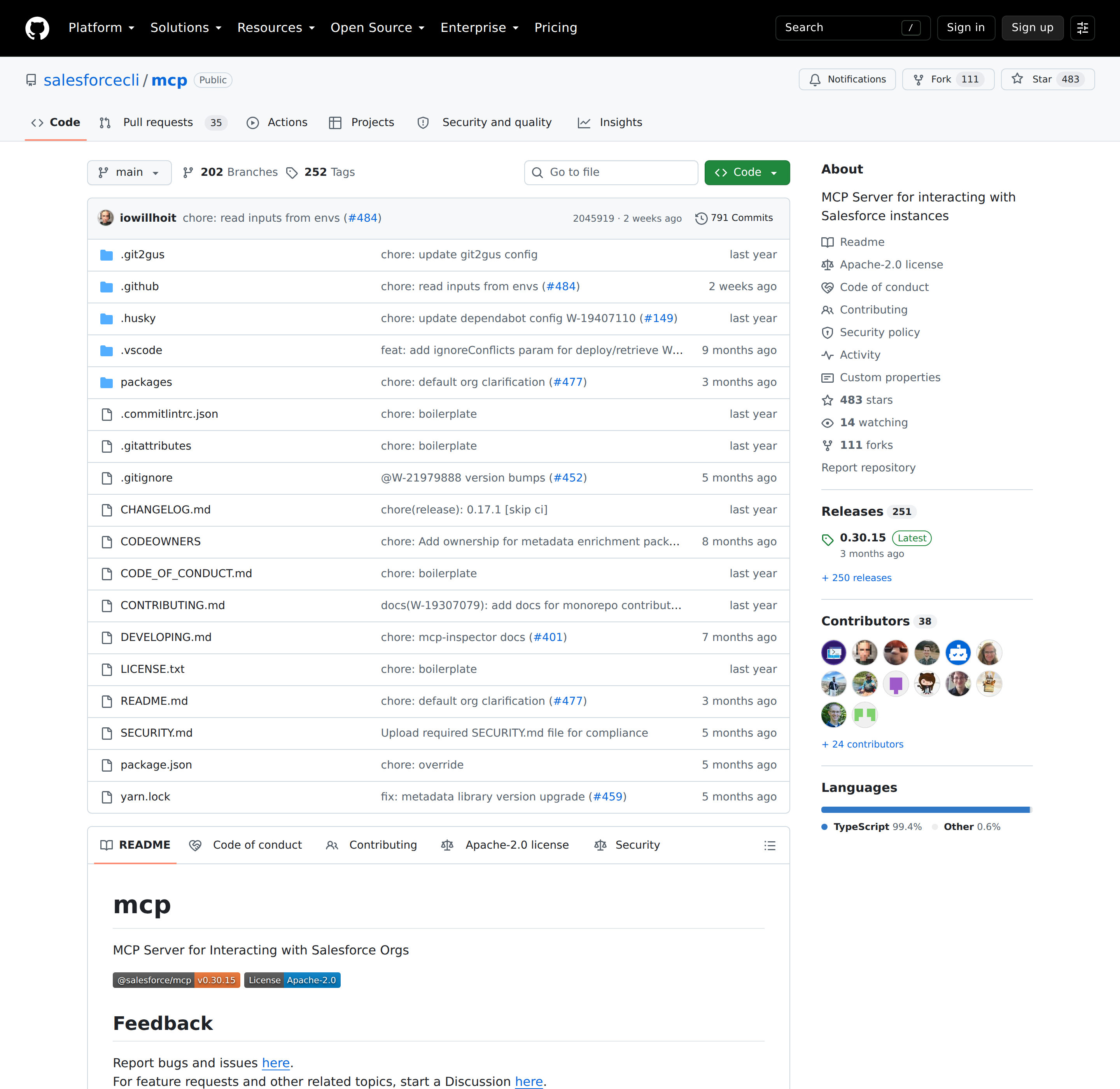Screen dimensions: 1120x1089
Task: Open package.json file
Action: (x=156, y=765)
